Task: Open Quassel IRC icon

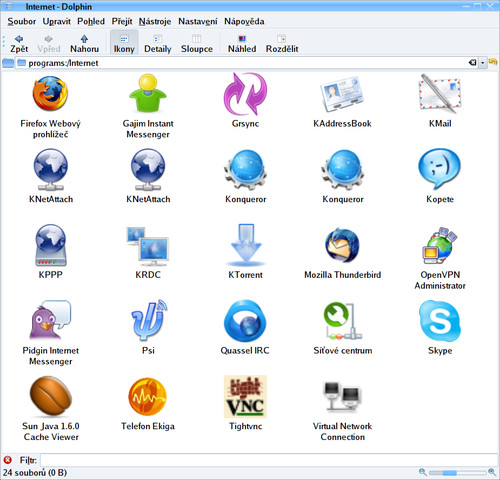Action: click(245, 321)
